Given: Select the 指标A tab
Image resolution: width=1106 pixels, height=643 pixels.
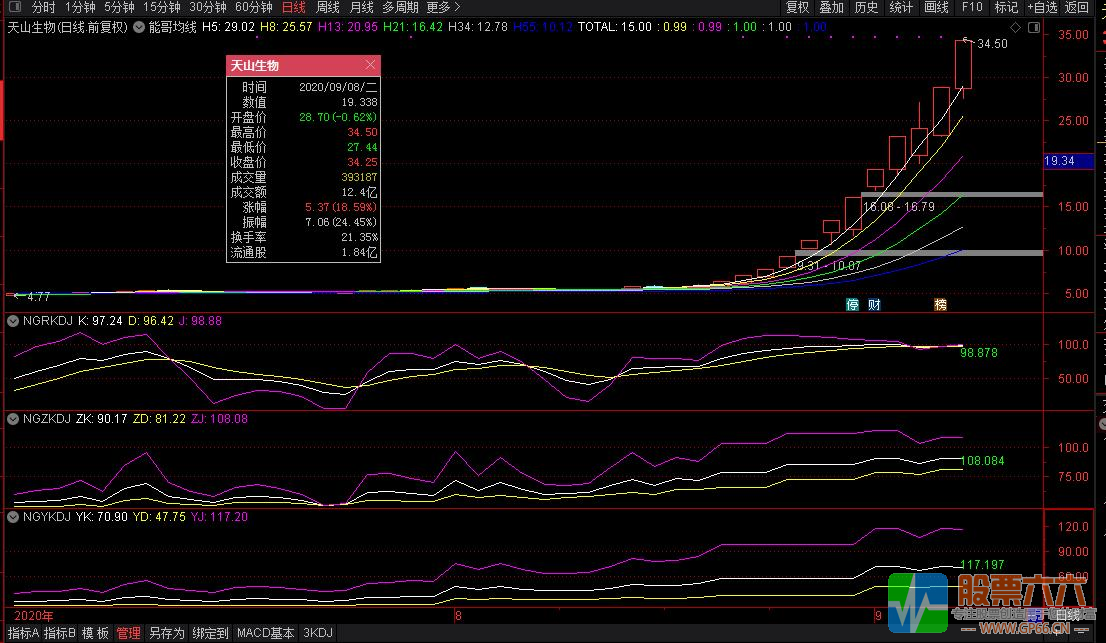Looking at the screenshot, I should [23, 633].
